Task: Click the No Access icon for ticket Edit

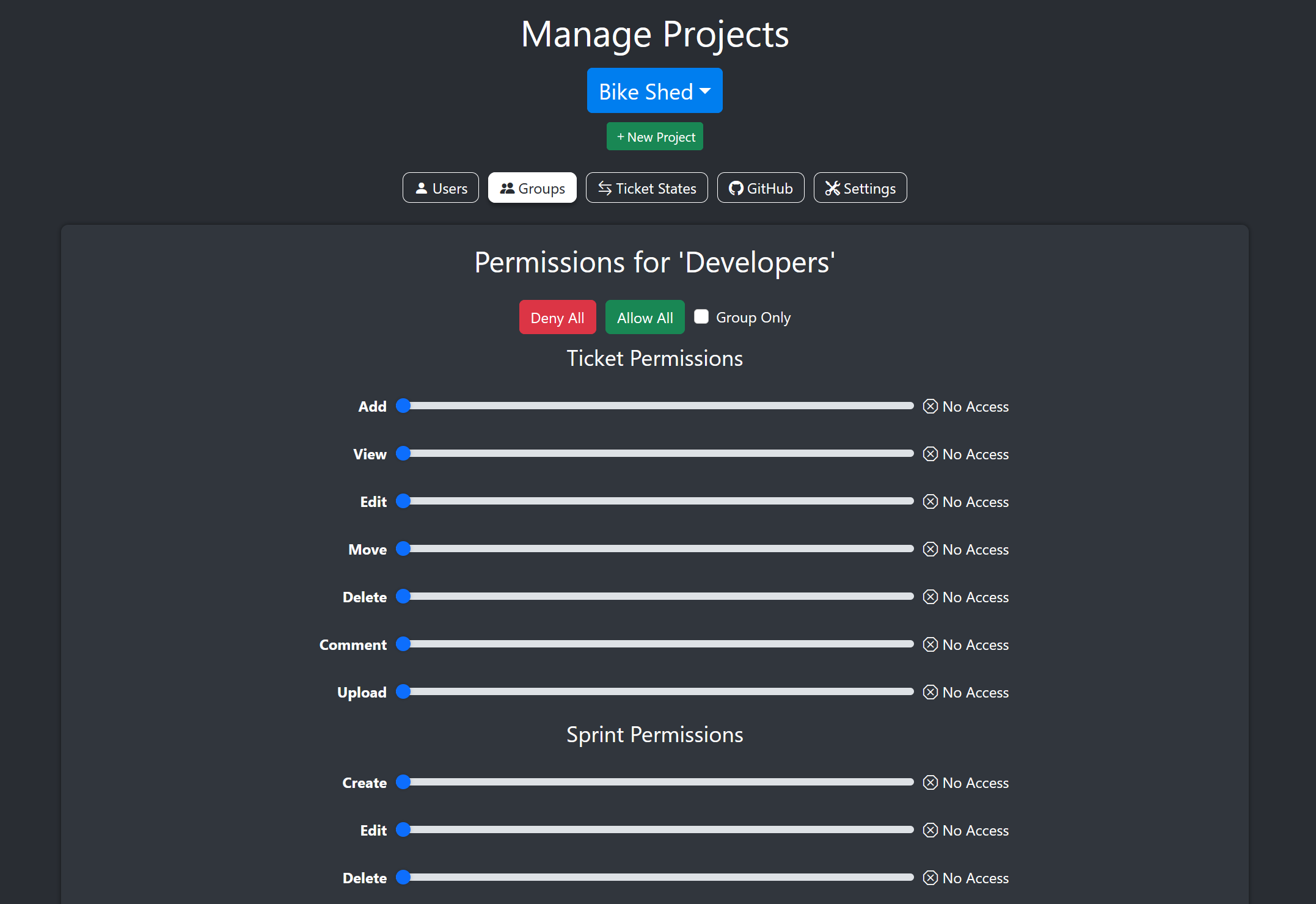Action: 930,501
